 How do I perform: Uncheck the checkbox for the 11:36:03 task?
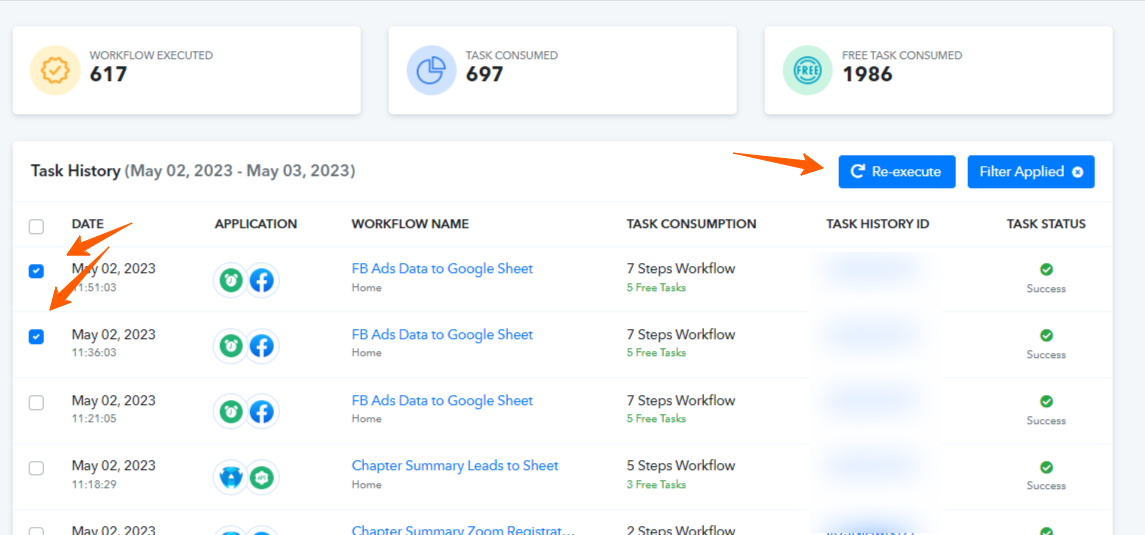[36, 336]
